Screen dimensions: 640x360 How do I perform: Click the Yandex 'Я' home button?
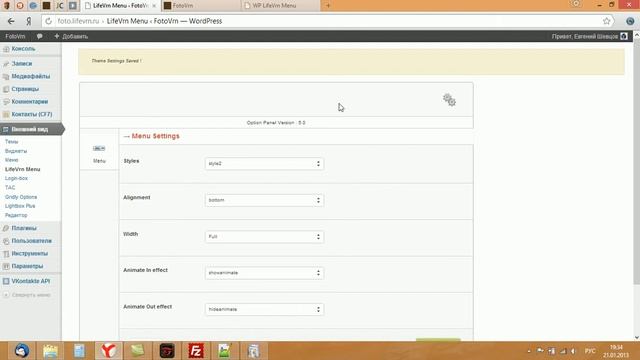pos(29,21)
